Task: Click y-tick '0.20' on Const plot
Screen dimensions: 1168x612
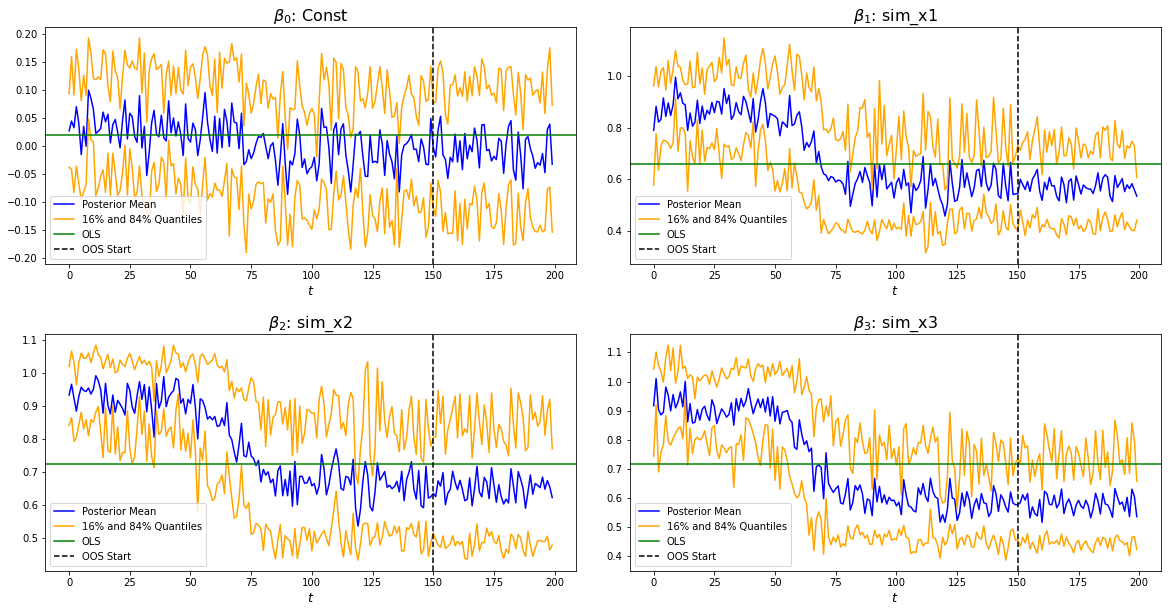Action: (x=26, y=34)
